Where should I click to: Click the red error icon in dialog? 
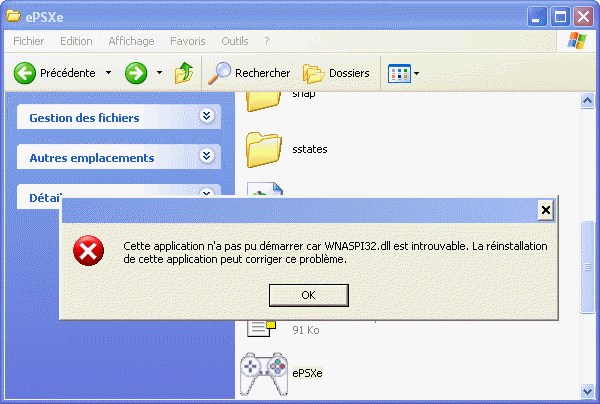[88, 251]
